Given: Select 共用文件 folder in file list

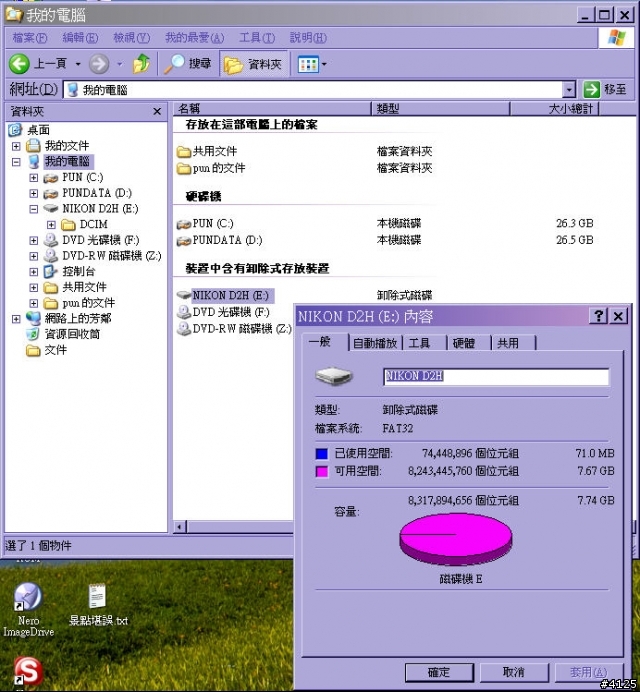Looking at the screenshot, I should 207,151.
